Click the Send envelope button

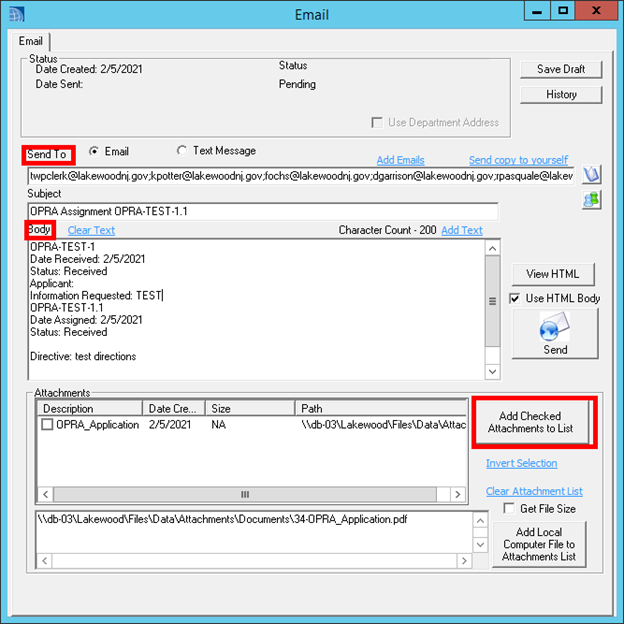[x=555, y=334]
